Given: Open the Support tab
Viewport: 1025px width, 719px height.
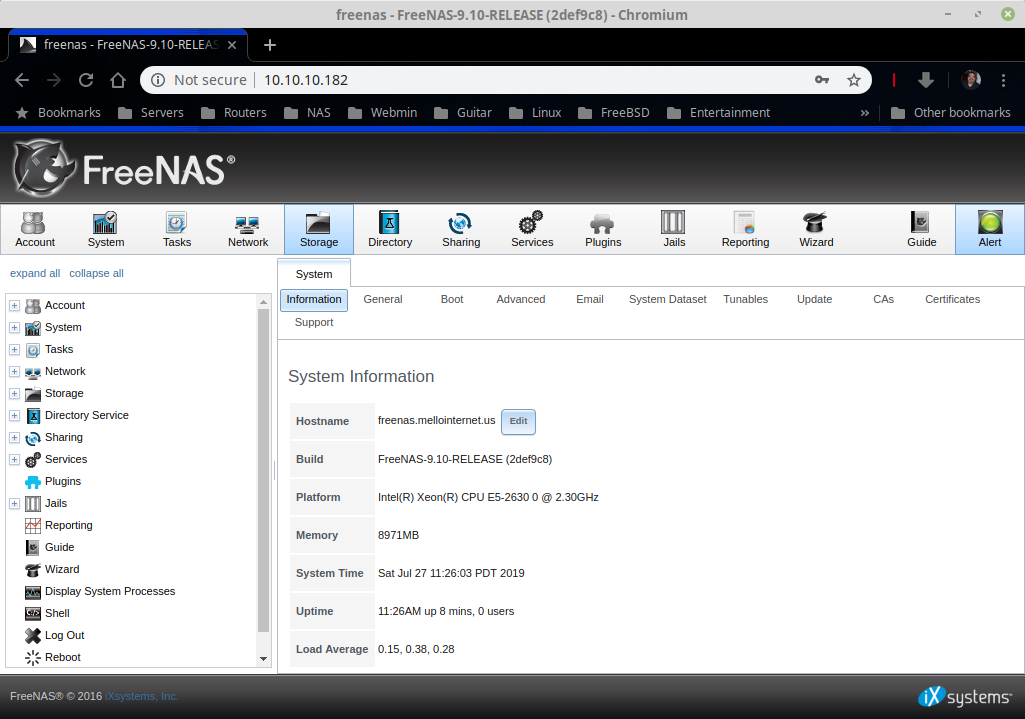Looking at the screenshot, I should (x=314, y=322).
